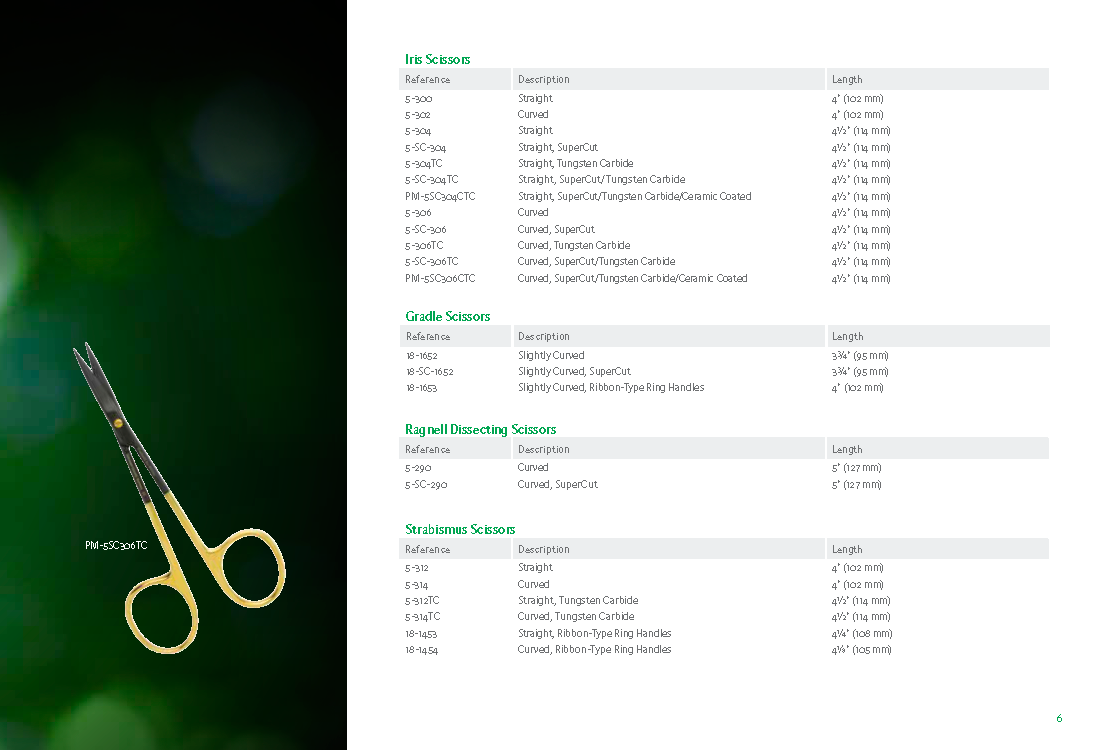Screen dimensions: 1100x750
Task: Select the Ragnell Dissecting Scissors heading
Action: click(480, 429)
